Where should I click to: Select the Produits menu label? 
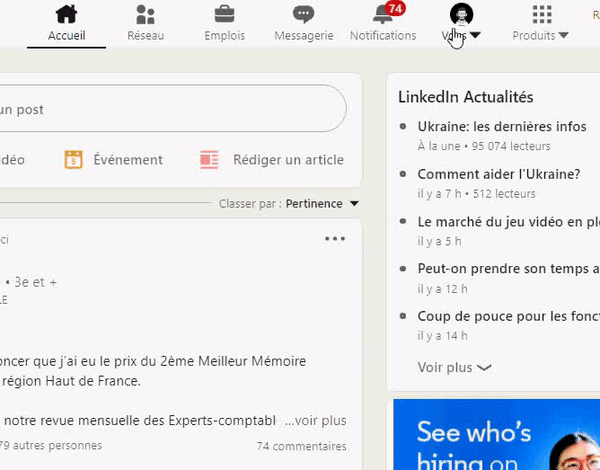(x=534, y=36)
